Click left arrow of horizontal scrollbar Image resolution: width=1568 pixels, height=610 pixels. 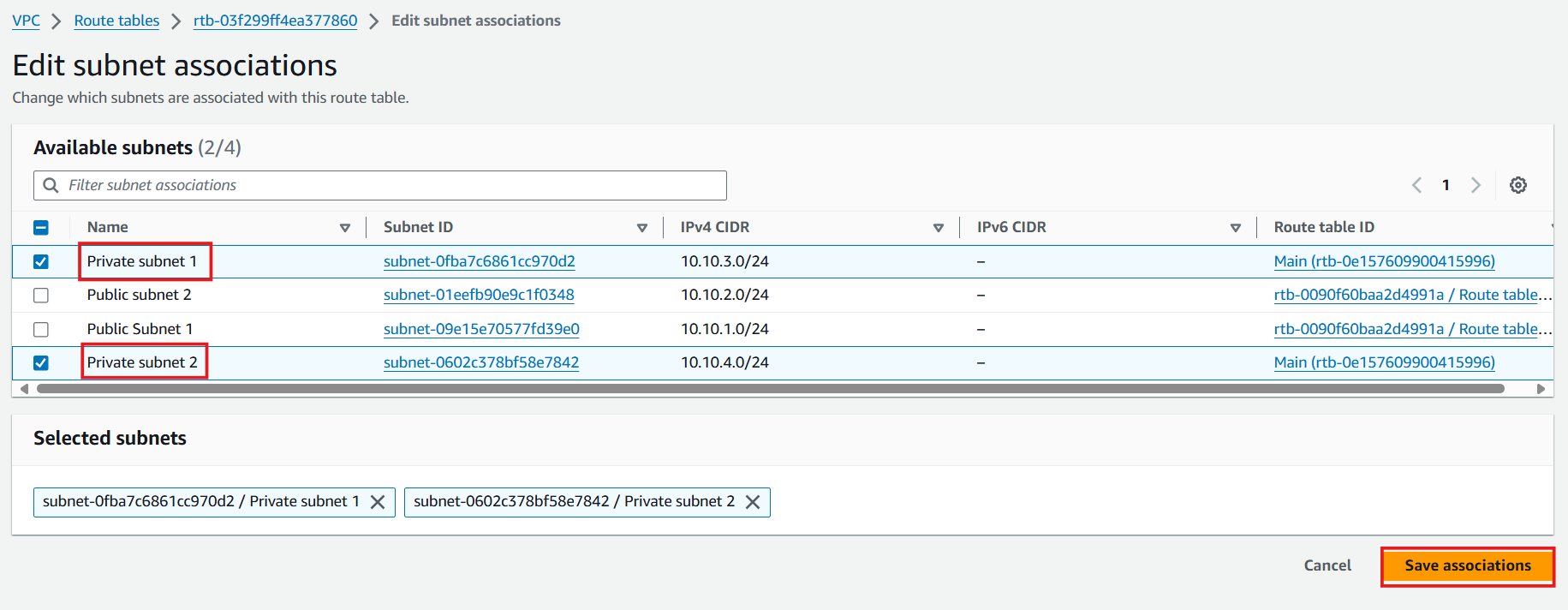(x=24, y=389)
